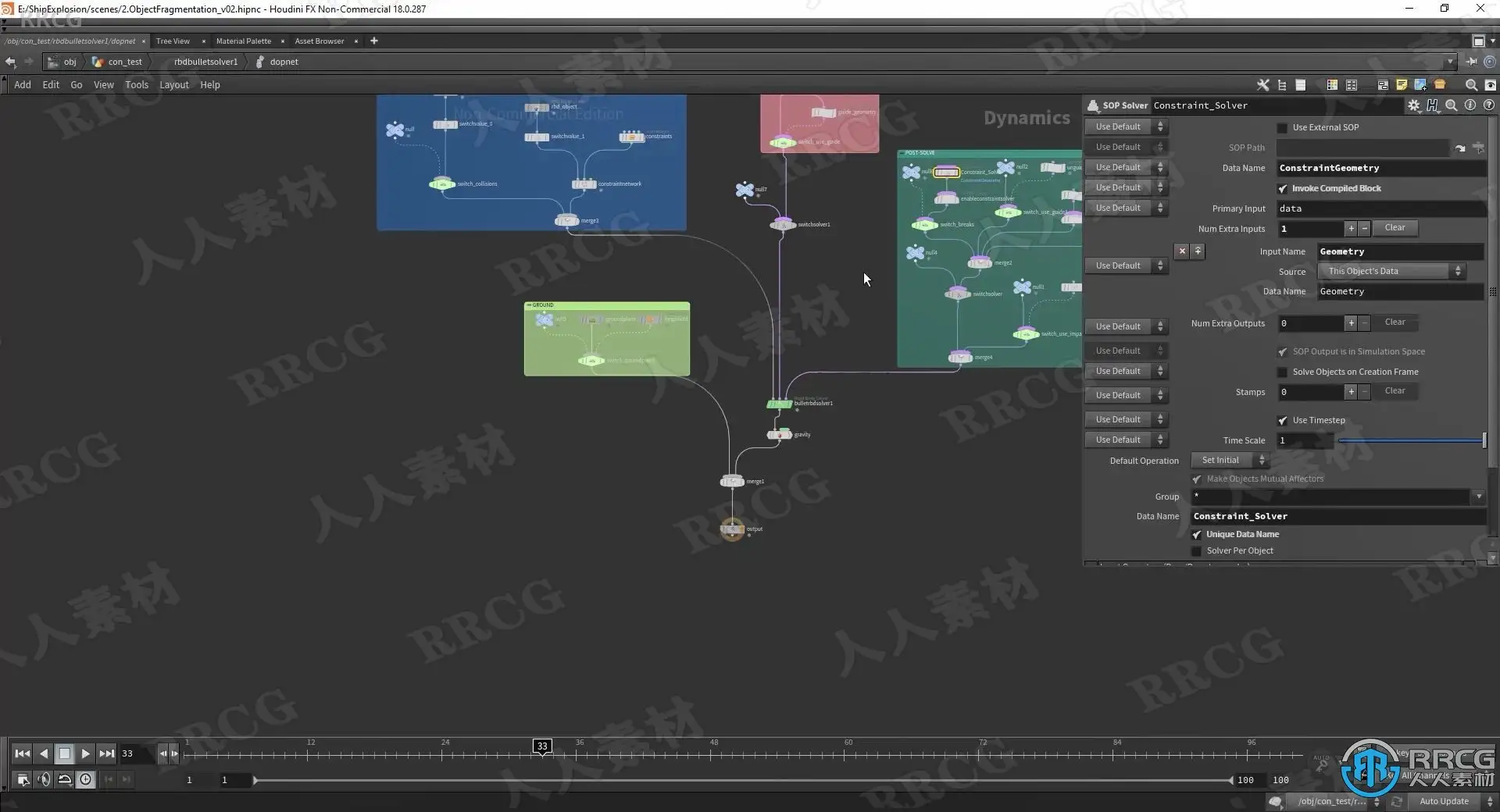Add a stamp with plus button

[x=1350, y=392]
